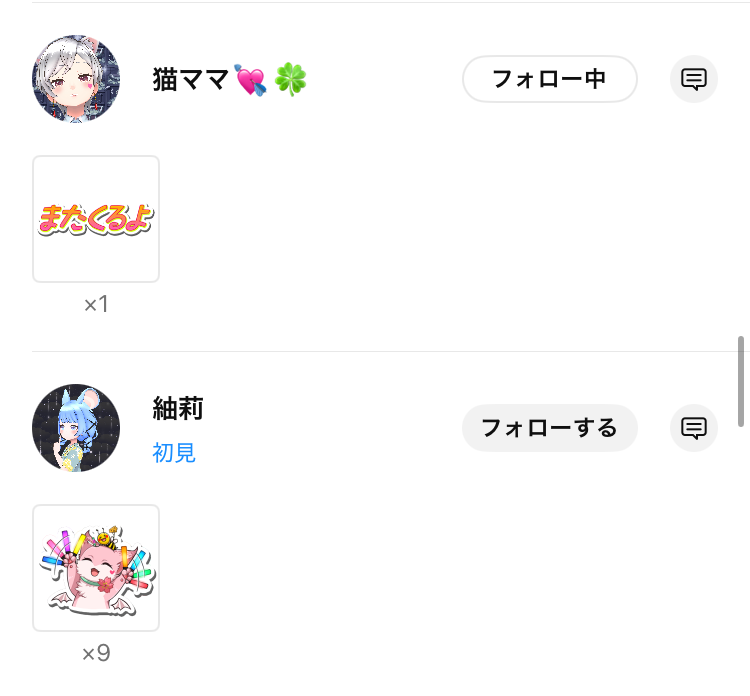Unfollow 猫ママ via フォロー中 button
The height and width of the screenshot is (696, 750).
pyautogui.click(x=550, y=79)
